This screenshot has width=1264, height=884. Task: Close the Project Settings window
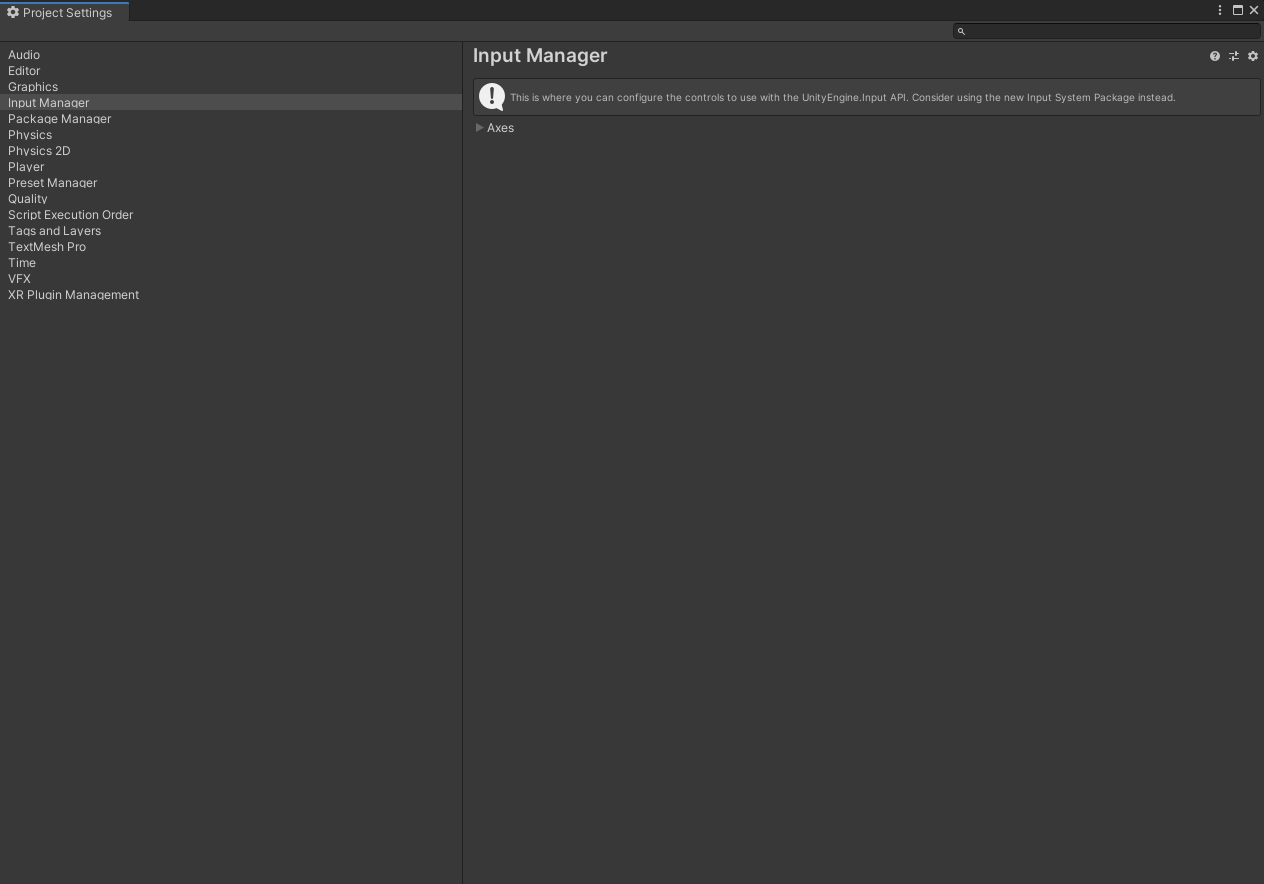point(1254,10)
